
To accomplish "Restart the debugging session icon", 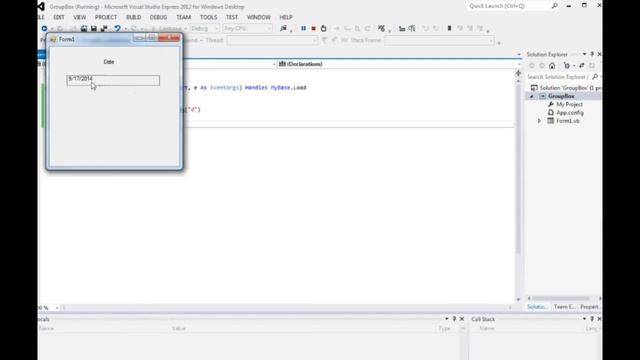I will click(323, 29).
